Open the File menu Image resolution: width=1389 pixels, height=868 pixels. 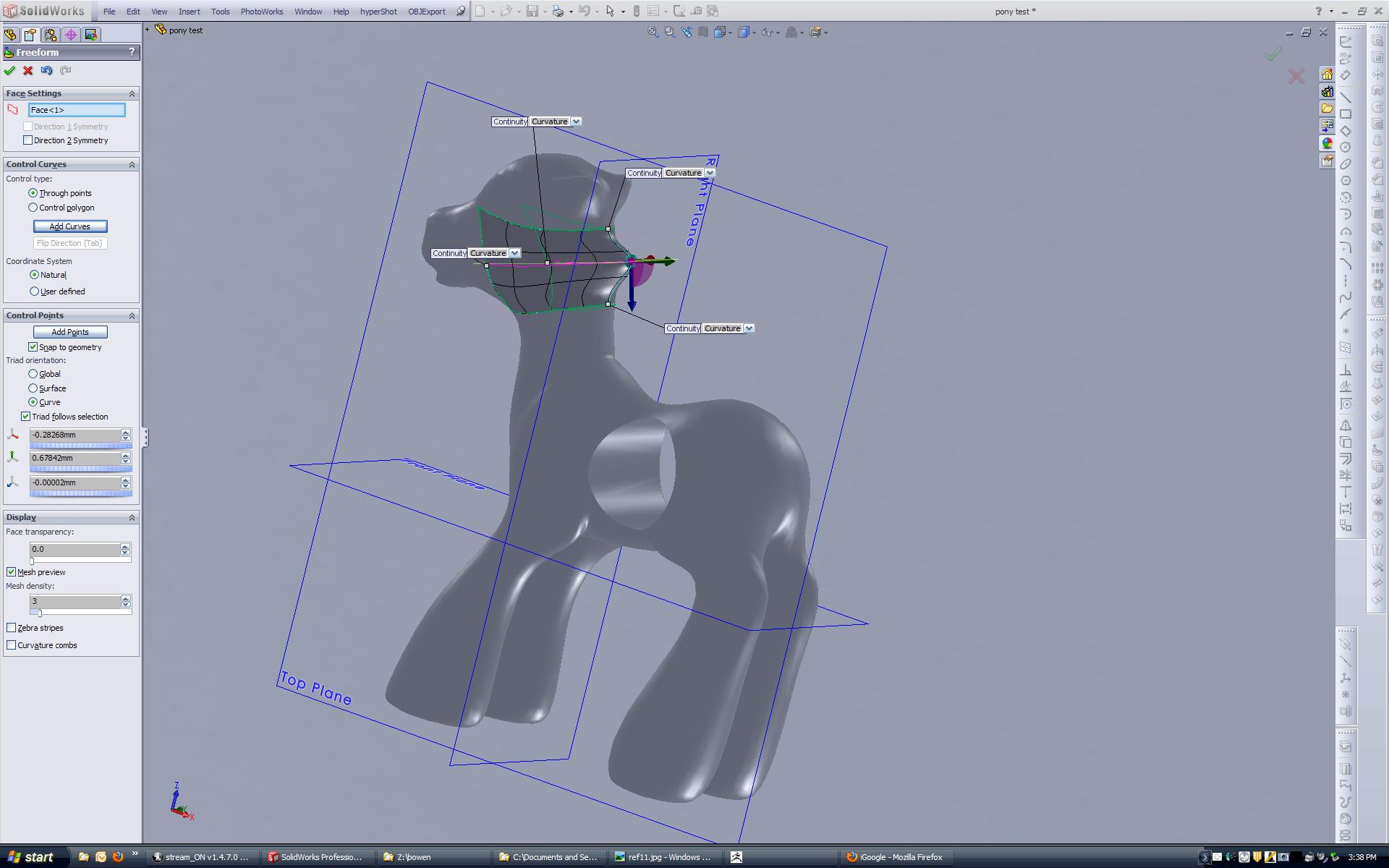tap(109, 12)
